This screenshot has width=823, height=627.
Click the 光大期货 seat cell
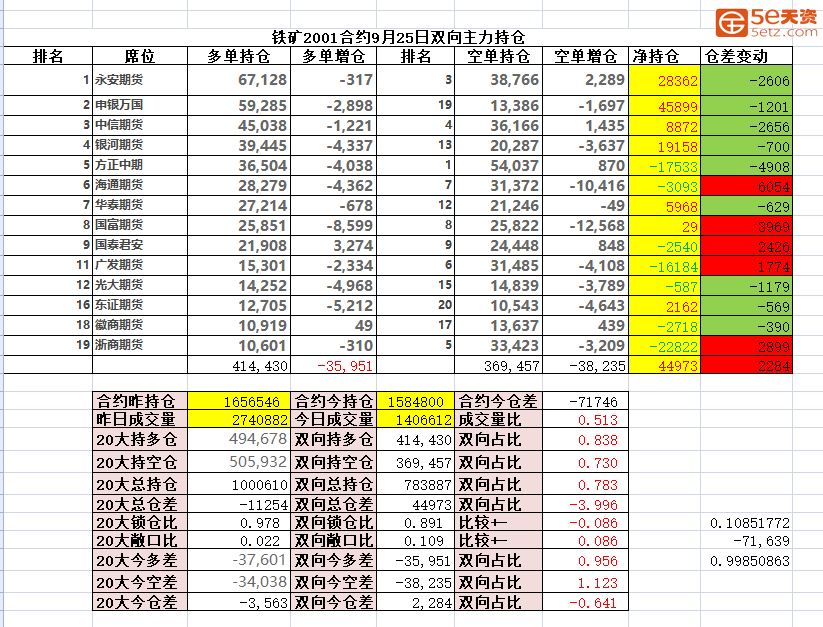140,284
